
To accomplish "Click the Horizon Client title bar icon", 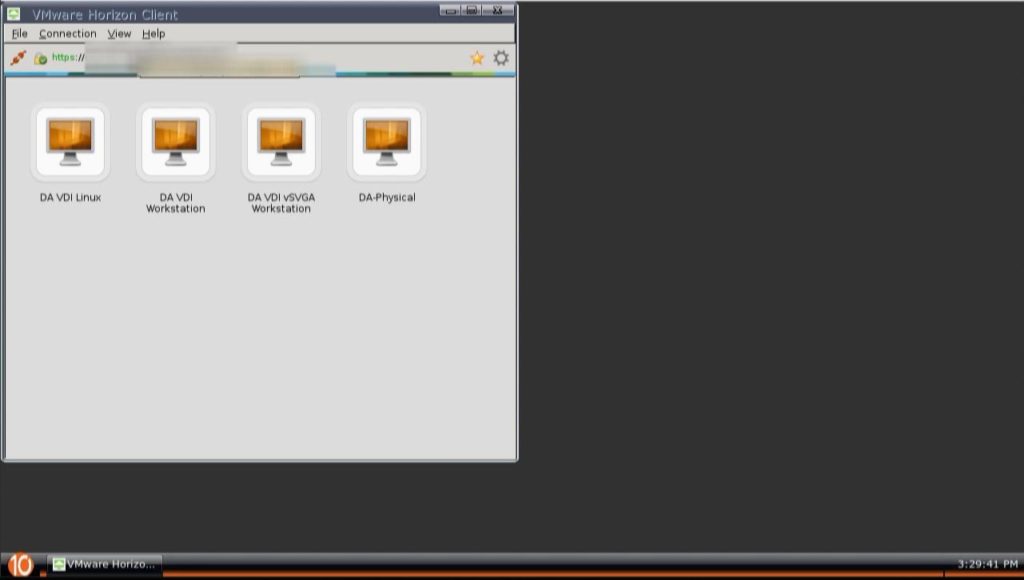I will (x=13, y=14).
